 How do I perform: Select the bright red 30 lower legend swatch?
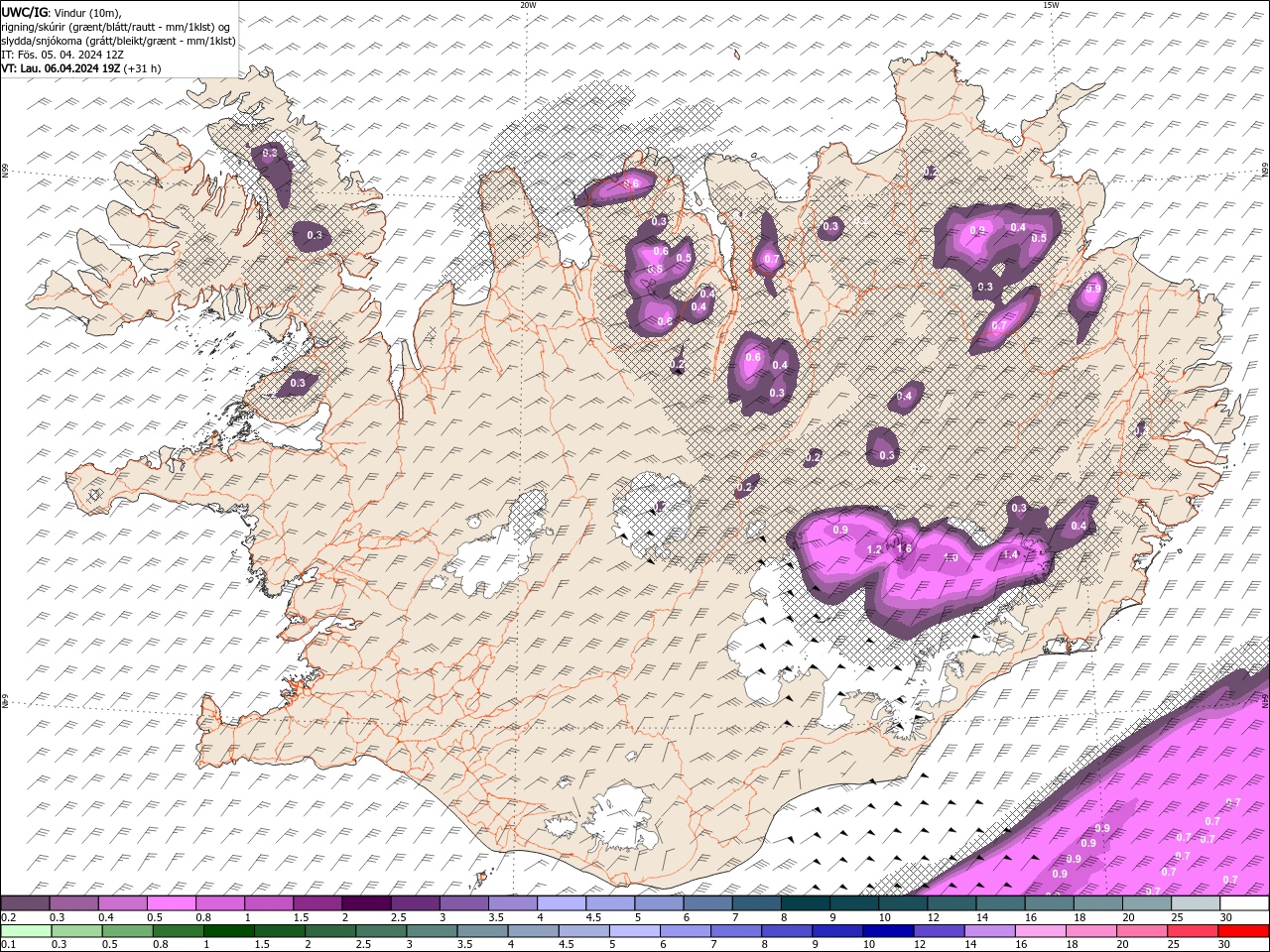pyautogui.click(x=1242, y=930)
